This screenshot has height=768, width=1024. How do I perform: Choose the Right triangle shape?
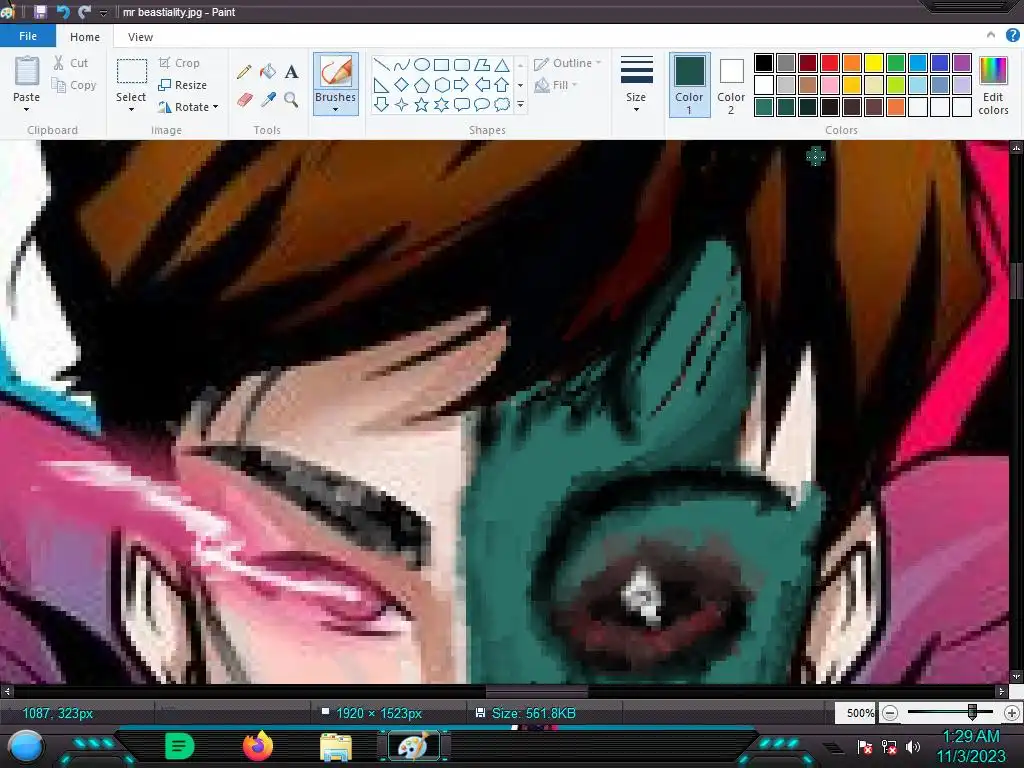tap(381, 85)
